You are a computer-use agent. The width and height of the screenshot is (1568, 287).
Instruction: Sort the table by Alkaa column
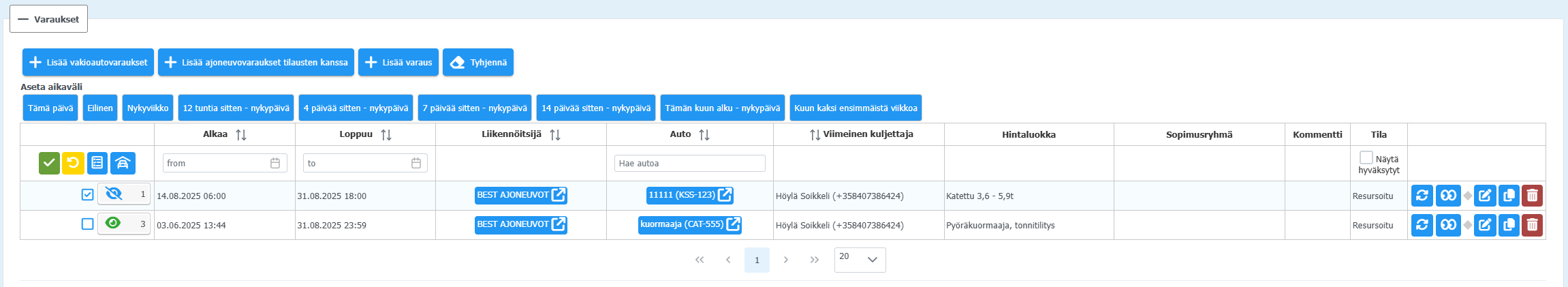click(x=240, y=135)
